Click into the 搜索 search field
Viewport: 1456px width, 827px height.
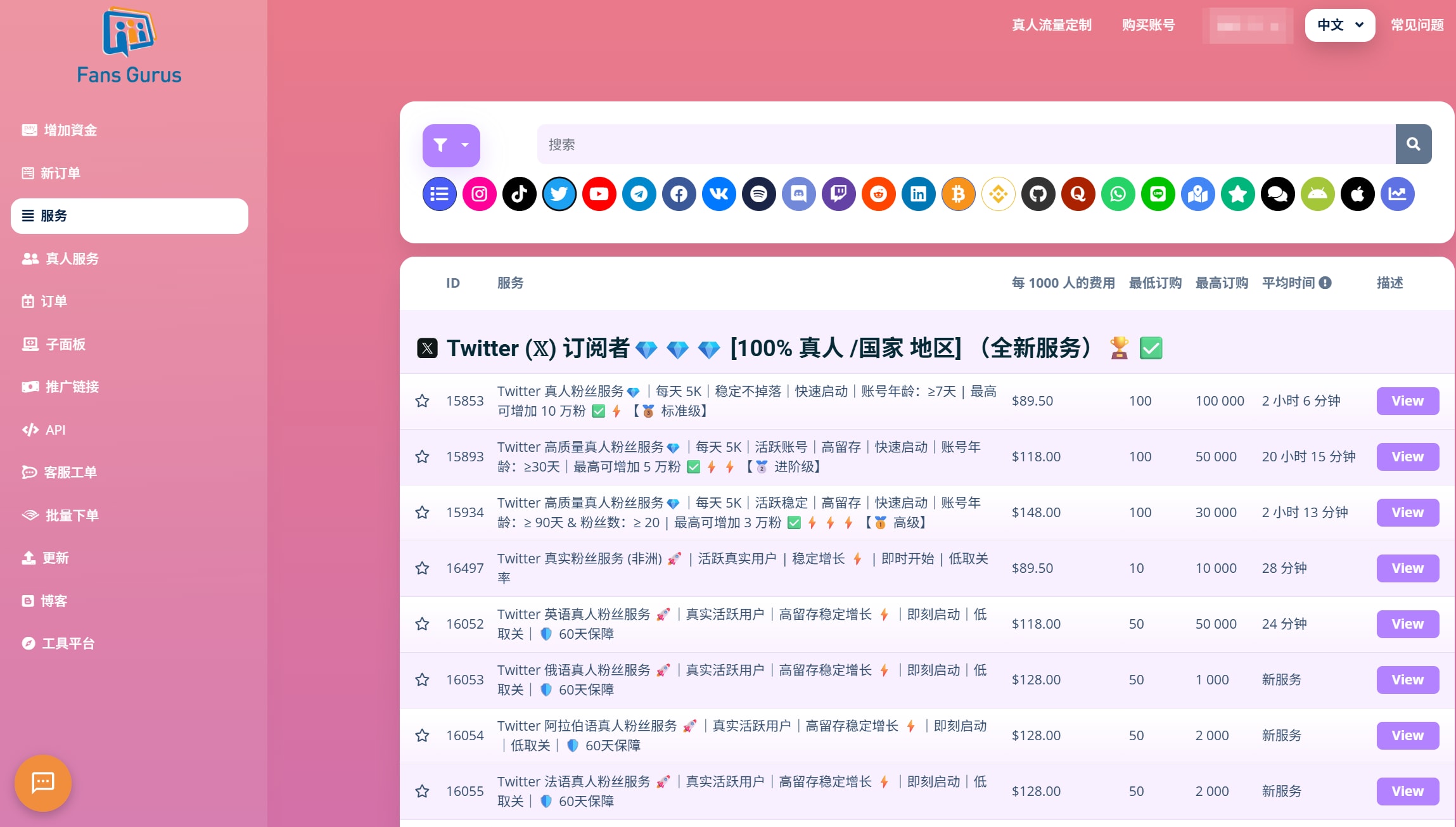(x=966, y=144)
